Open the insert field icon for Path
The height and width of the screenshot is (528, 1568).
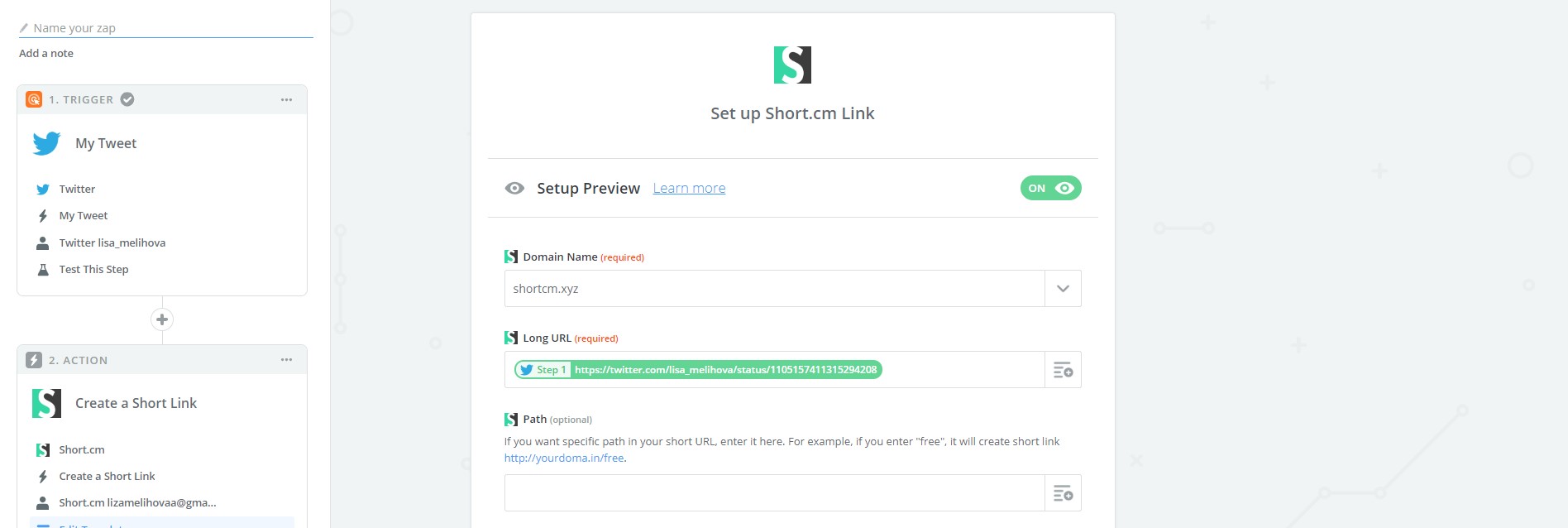click(x=1063, y=493)
